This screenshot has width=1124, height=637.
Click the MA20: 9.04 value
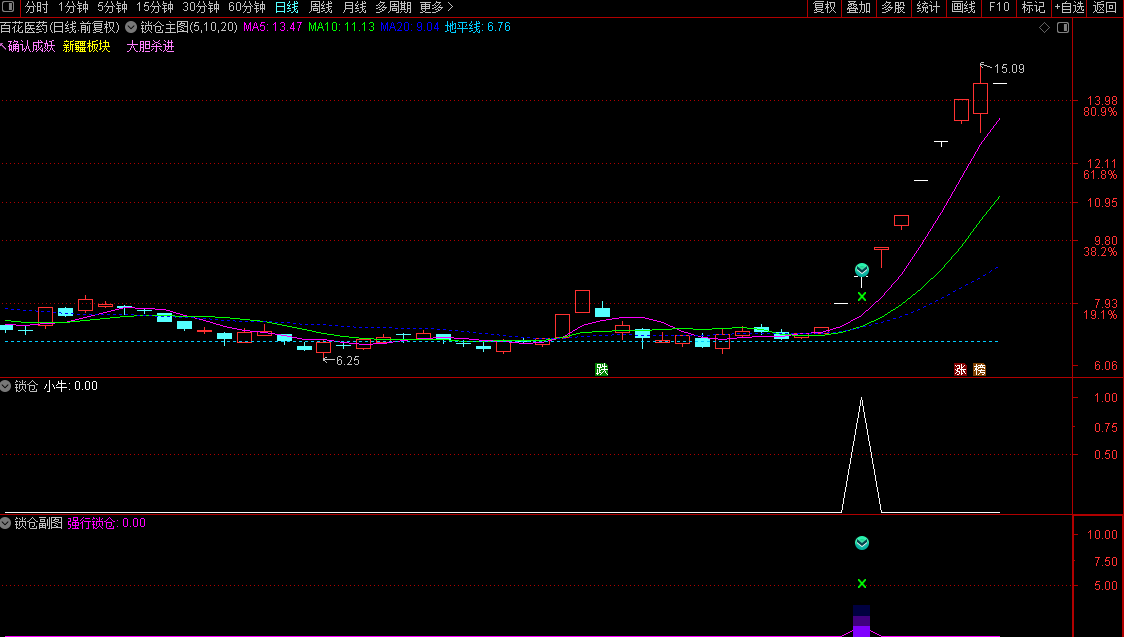pos(409,27)
